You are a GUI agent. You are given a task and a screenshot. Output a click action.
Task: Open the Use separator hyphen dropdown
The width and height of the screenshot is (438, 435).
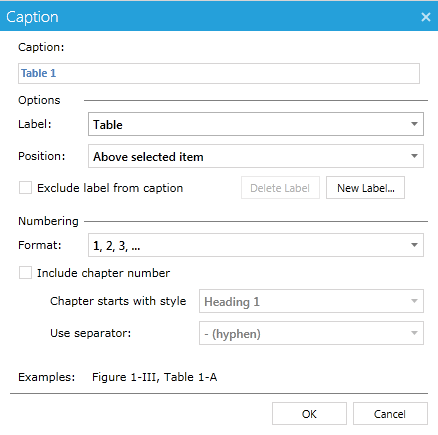311,333
